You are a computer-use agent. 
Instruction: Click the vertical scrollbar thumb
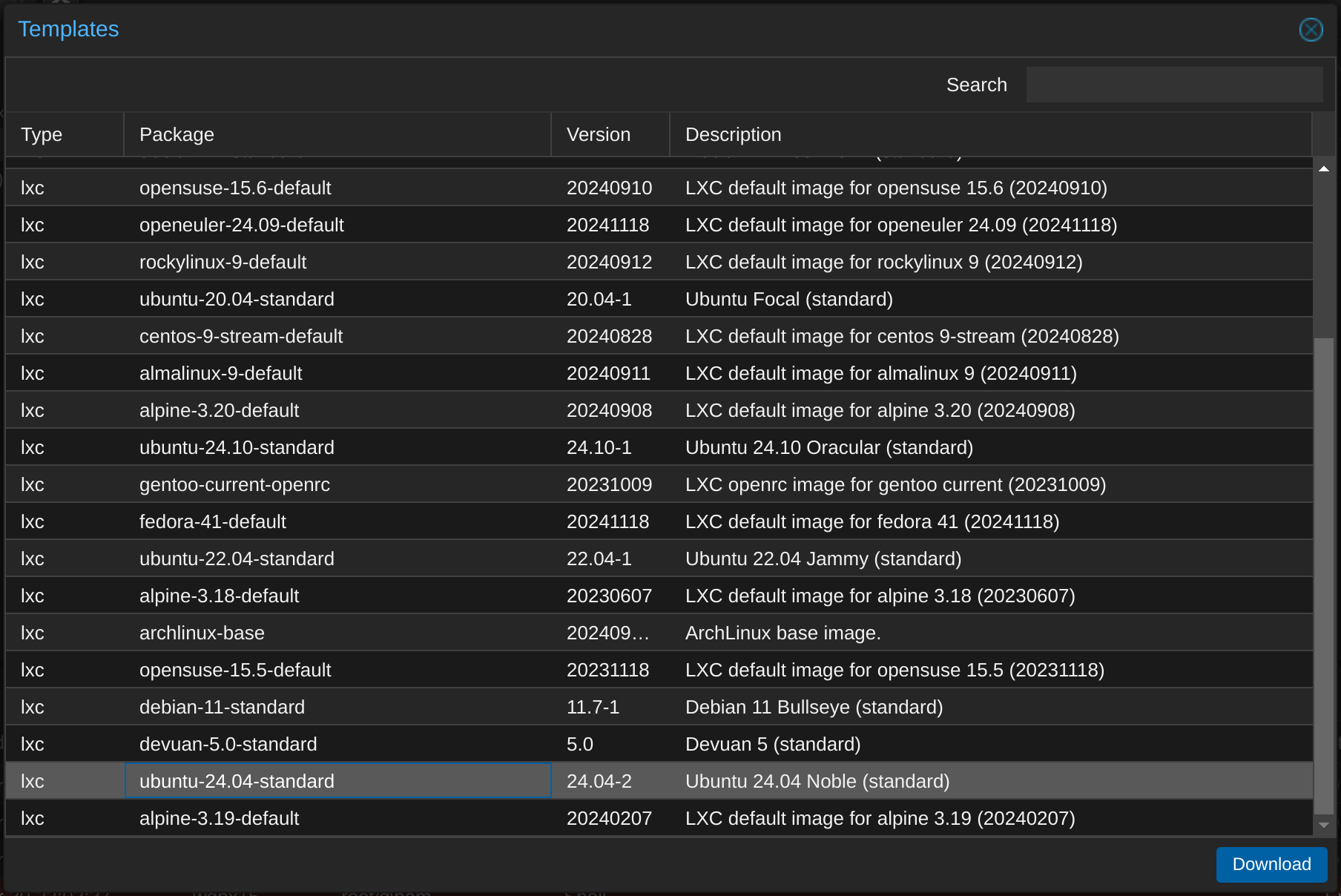point(1323,576)
